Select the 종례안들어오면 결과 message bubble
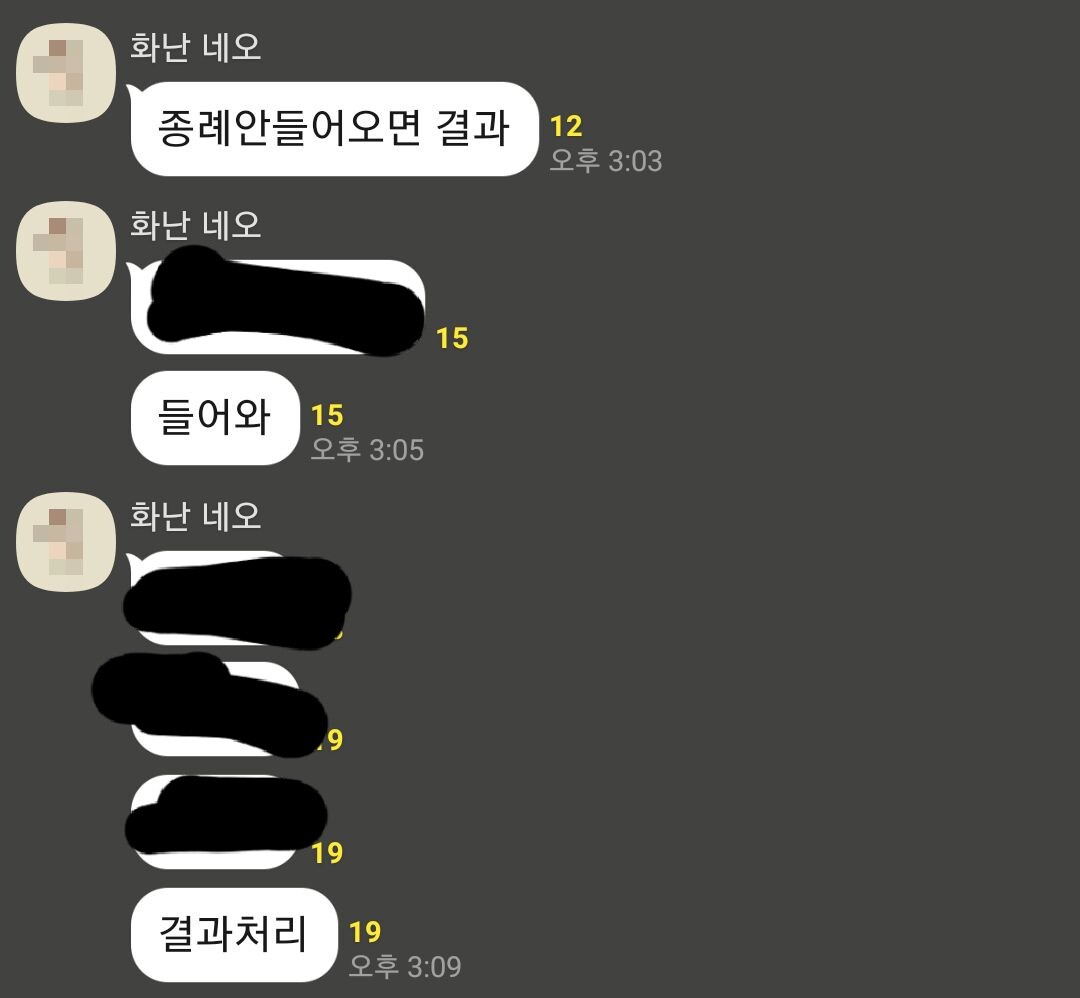The height and width of the screenshot is (998, 1080). coord(333,129)
